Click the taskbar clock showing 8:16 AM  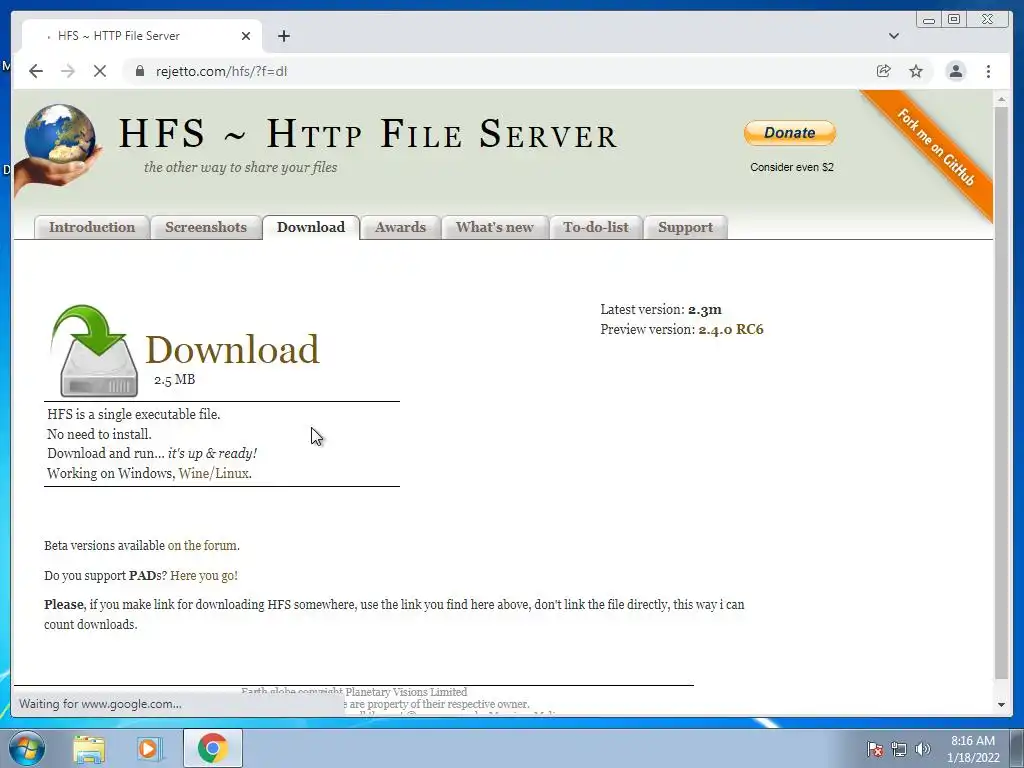973,749
